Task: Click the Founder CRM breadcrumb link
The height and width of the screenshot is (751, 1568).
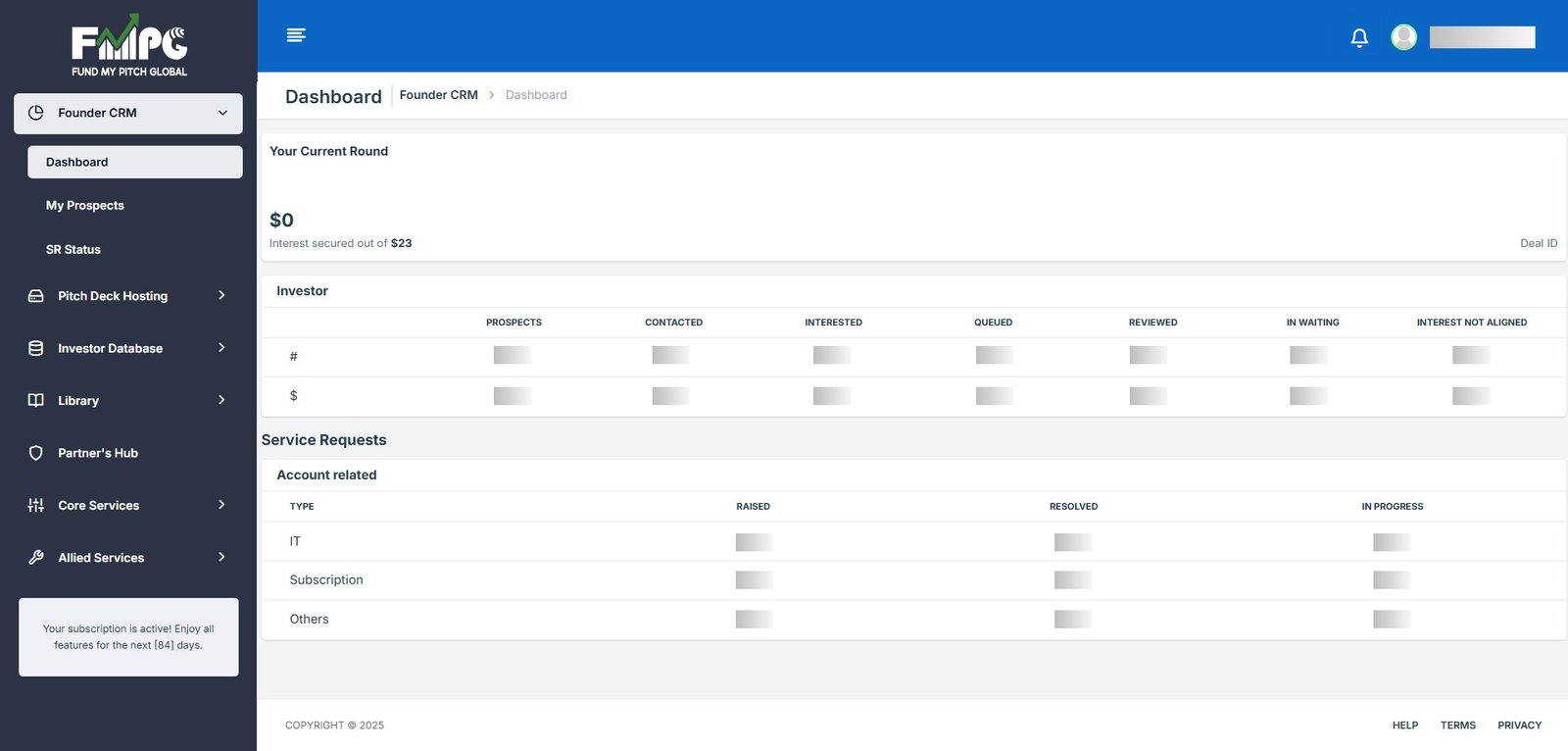Action: [438, 95]
